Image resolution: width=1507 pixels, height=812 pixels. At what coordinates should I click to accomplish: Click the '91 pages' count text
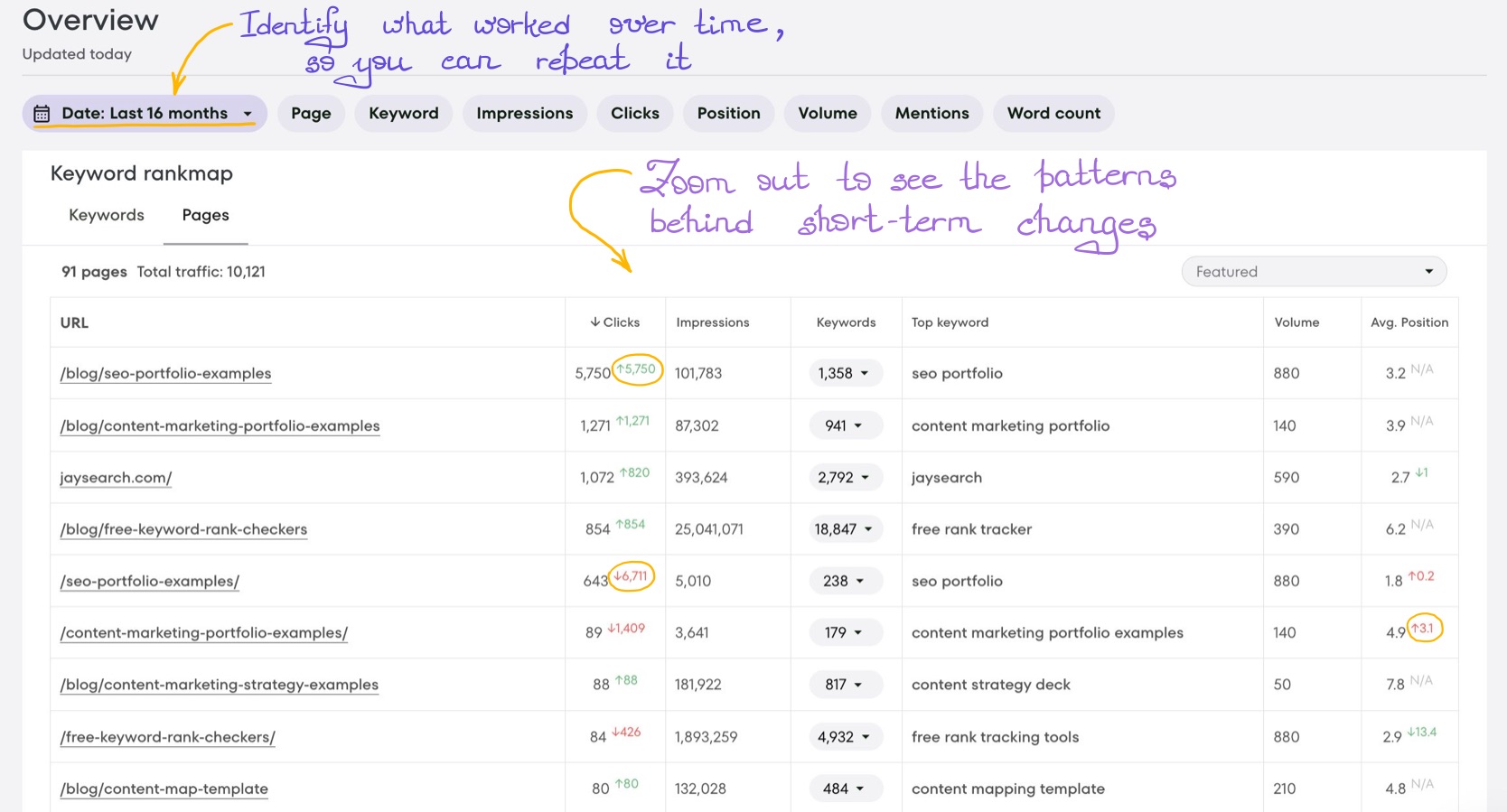(x=94, y=272)
